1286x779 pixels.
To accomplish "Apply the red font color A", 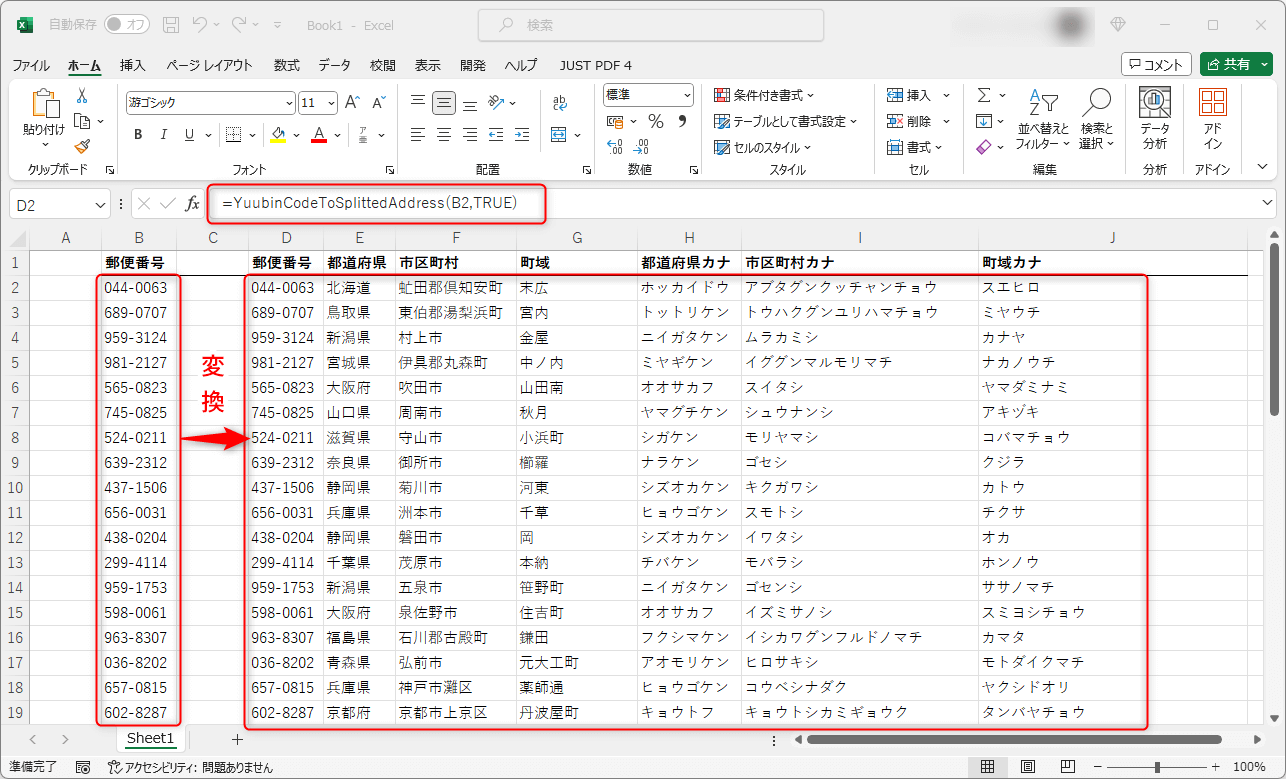I will (319, 134).
